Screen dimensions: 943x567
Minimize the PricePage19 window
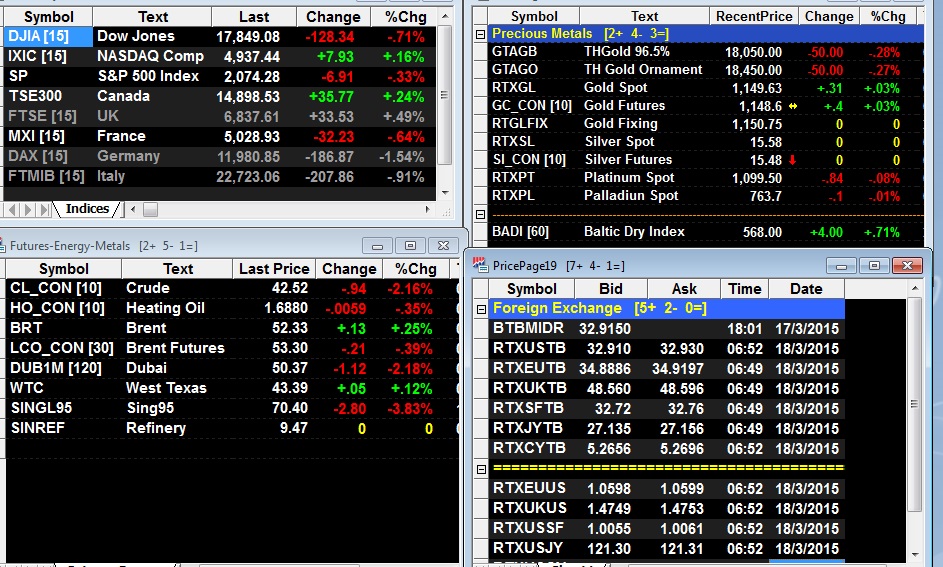click(x=841, y=265)
